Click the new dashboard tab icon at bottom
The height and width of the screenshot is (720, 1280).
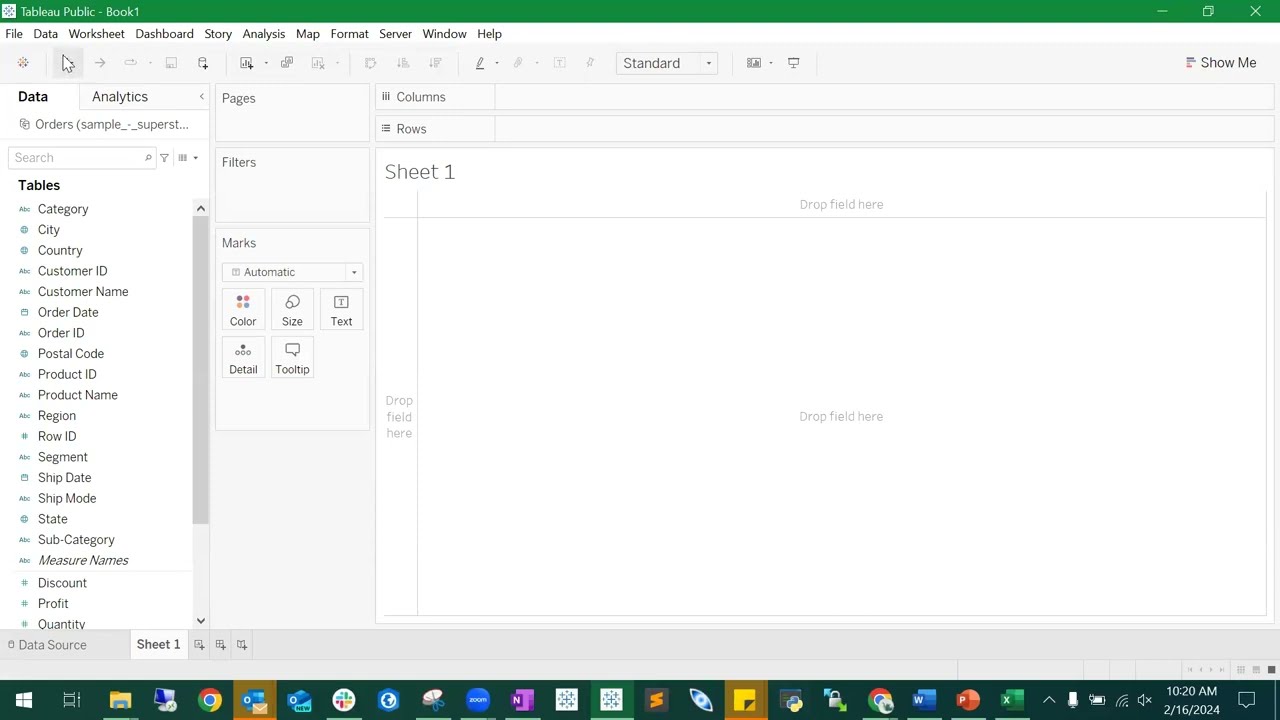pyautogui.click(x=220, y=645)
